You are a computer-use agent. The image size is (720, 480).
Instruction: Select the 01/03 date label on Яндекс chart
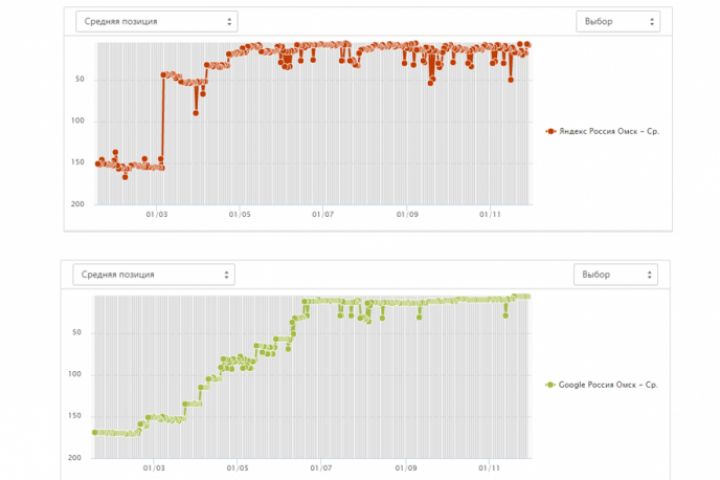tap(155, 213)
